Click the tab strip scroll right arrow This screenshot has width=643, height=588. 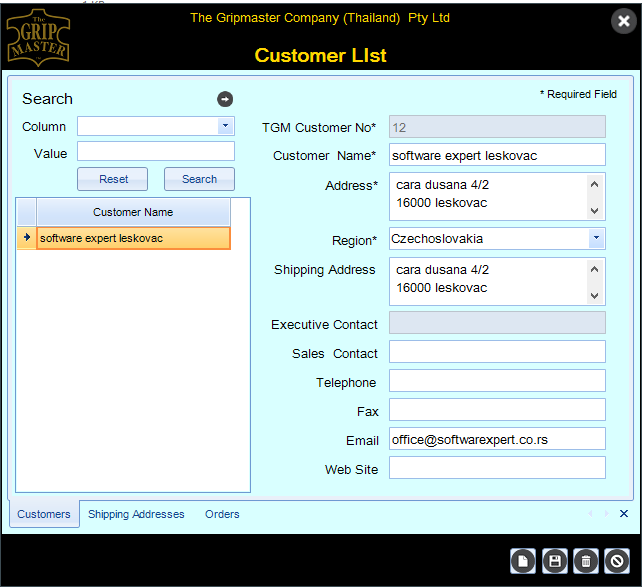[606, 513]
